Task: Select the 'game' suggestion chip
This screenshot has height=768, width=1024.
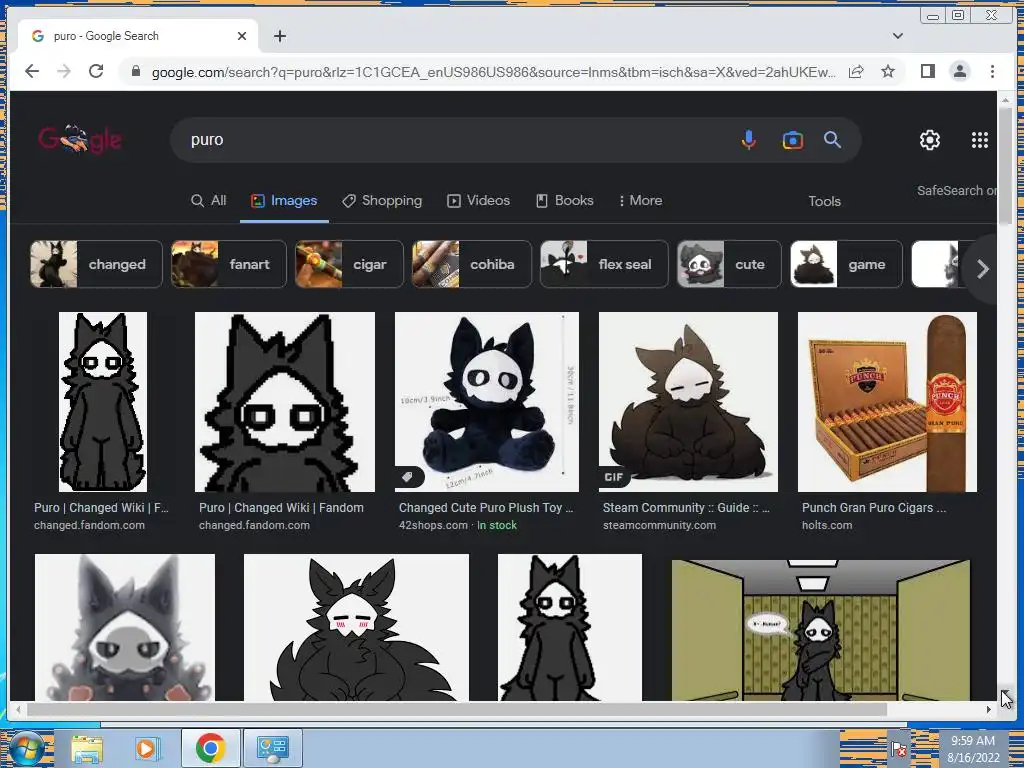Action: 846,264
